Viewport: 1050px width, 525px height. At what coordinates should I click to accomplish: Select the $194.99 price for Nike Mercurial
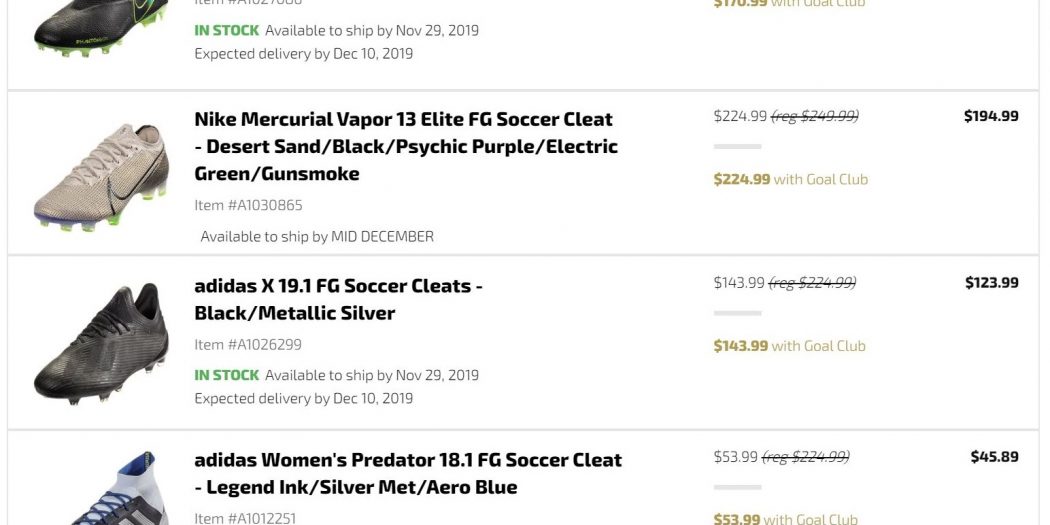tap(991, 116)
